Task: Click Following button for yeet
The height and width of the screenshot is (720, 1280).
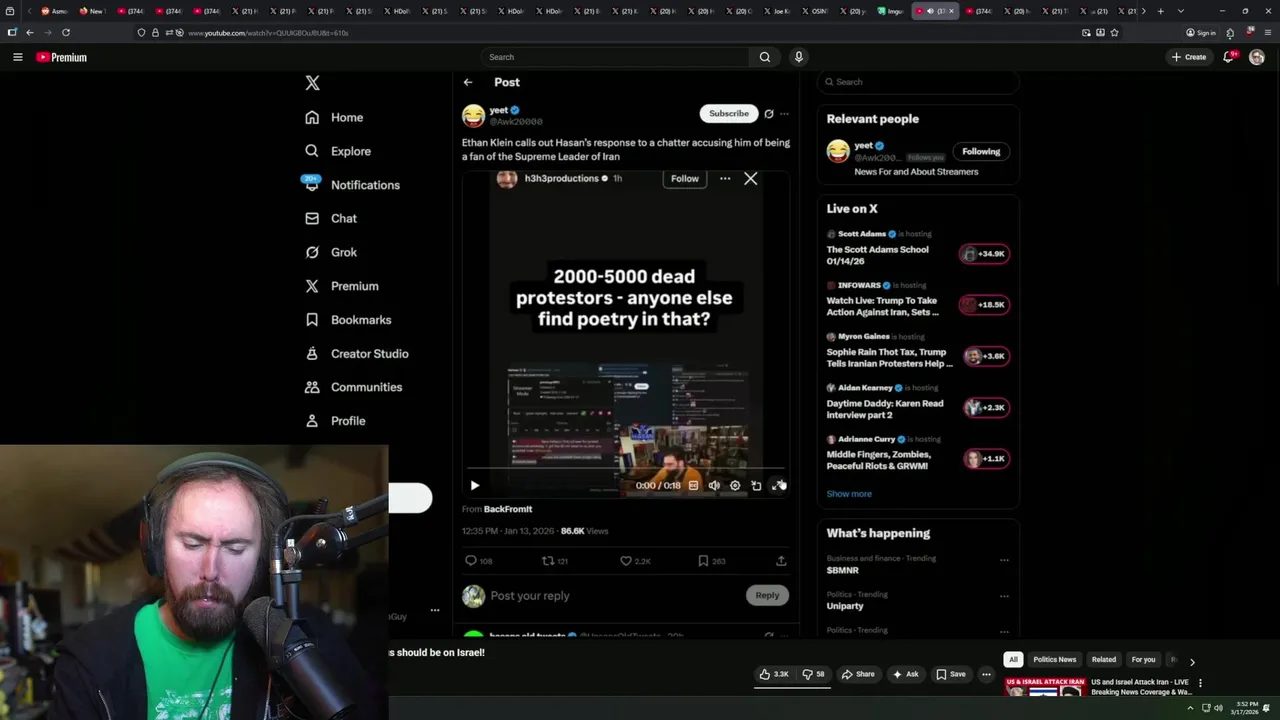Action: coord(981,151)
